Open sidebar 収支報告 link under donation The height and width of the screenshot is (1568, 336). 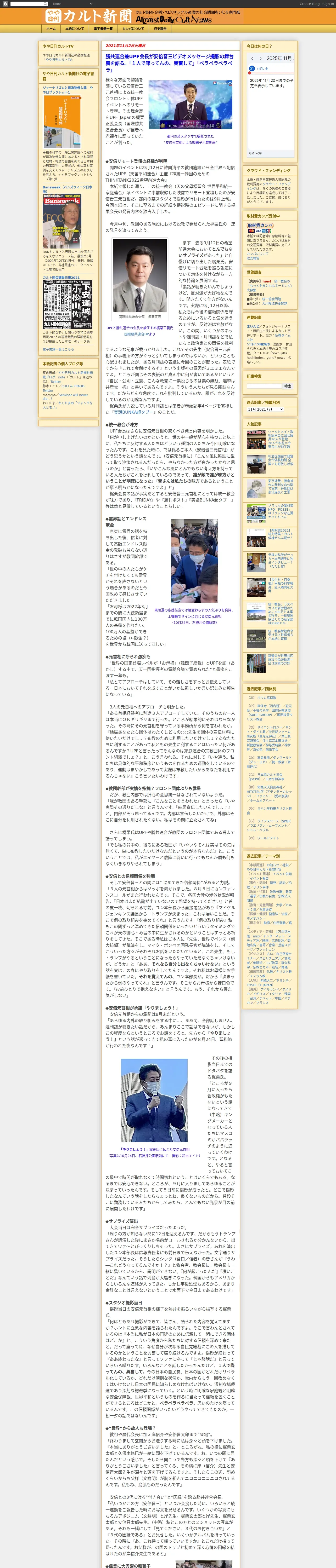click(253, 258)
